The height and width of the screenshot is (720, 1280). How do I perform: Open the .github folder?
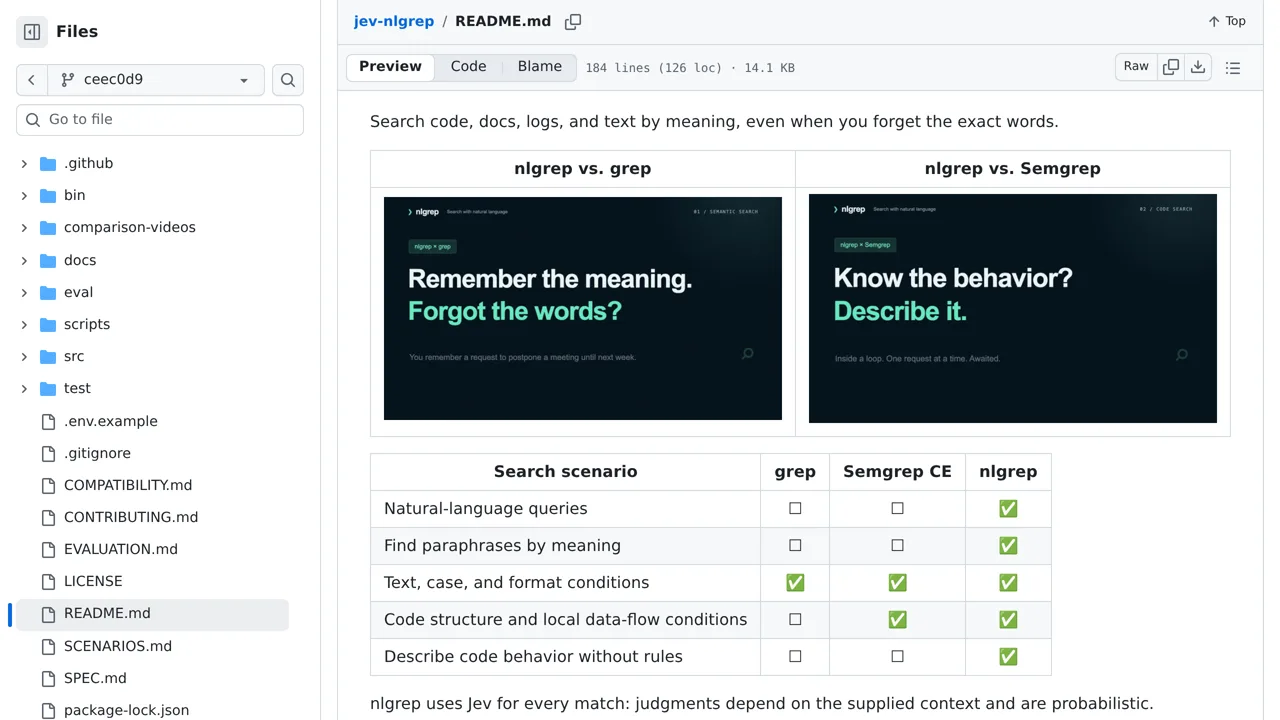[88, 164]
